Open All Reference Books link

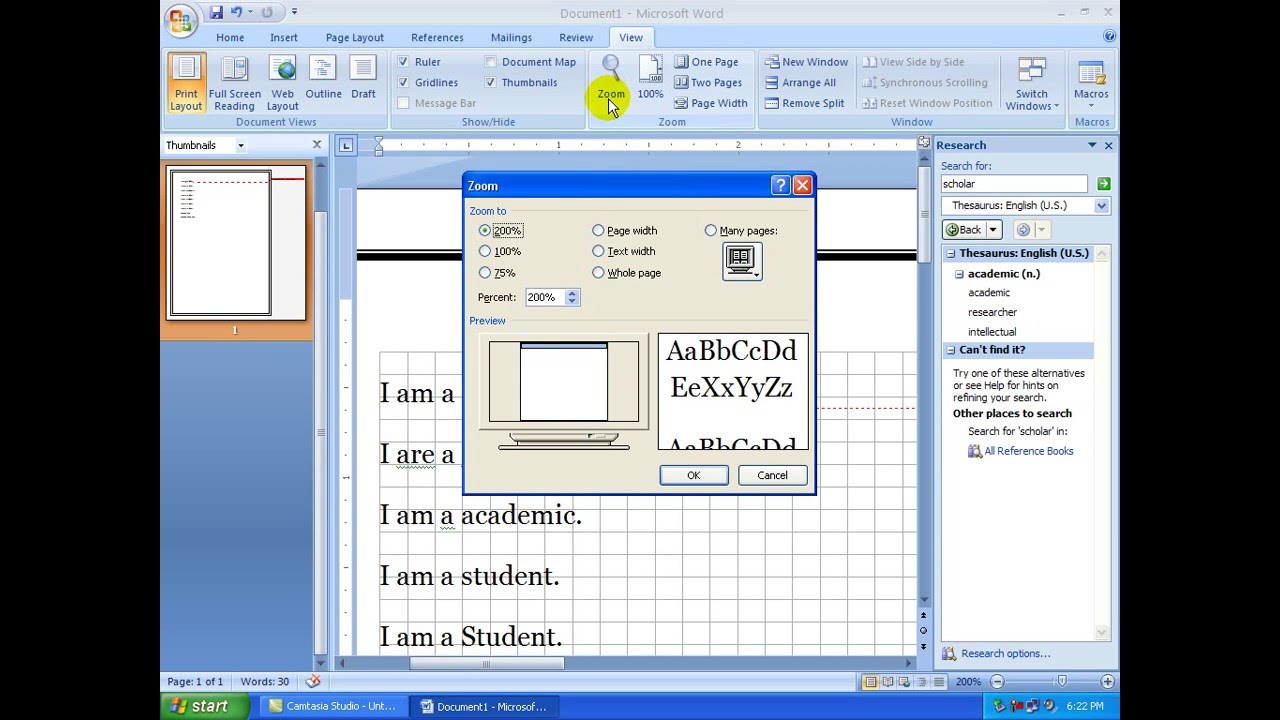click(x=1028, y=452)
